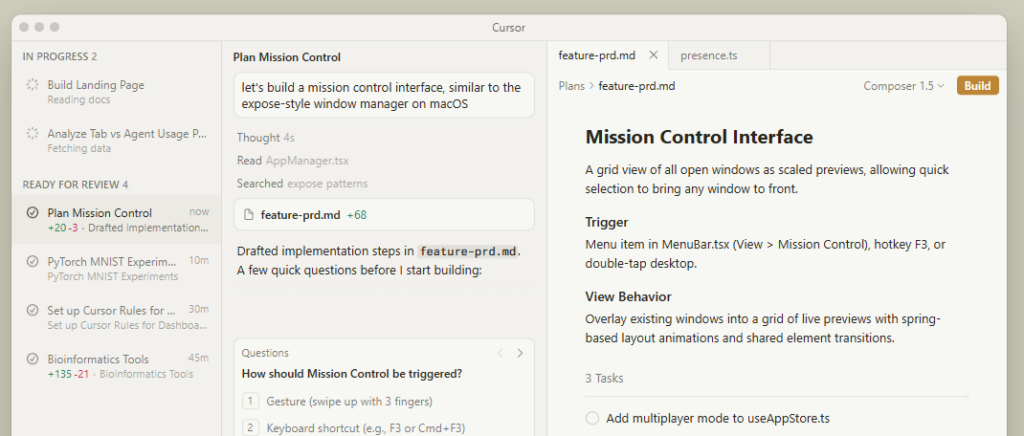The height and width of the screenshot is (436, 1024).
Task: Open Bioinformatics Tools item
Action: point(116,366)
